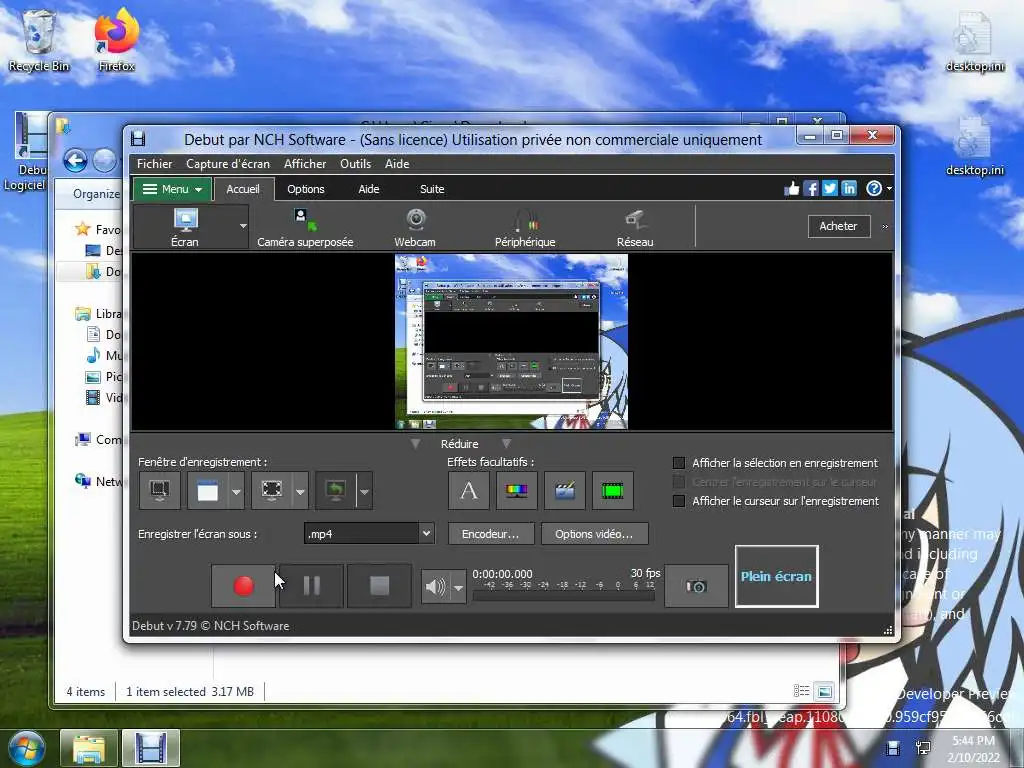Enable Afficher la sélection en enregistrement
The image size is (1024, 768).
pos(679,463)
